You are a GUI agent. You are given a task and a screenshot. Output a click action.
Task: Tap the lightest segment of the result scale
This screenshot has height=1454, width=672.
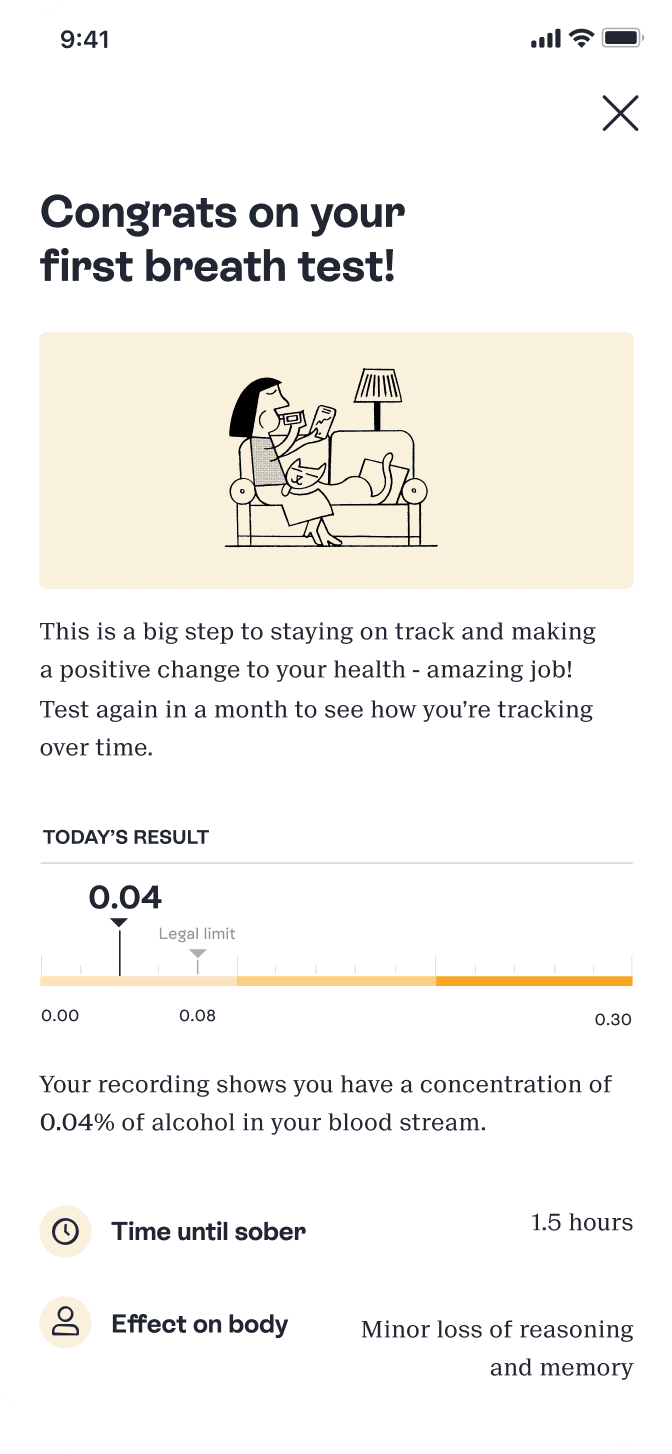click(138, 981)
